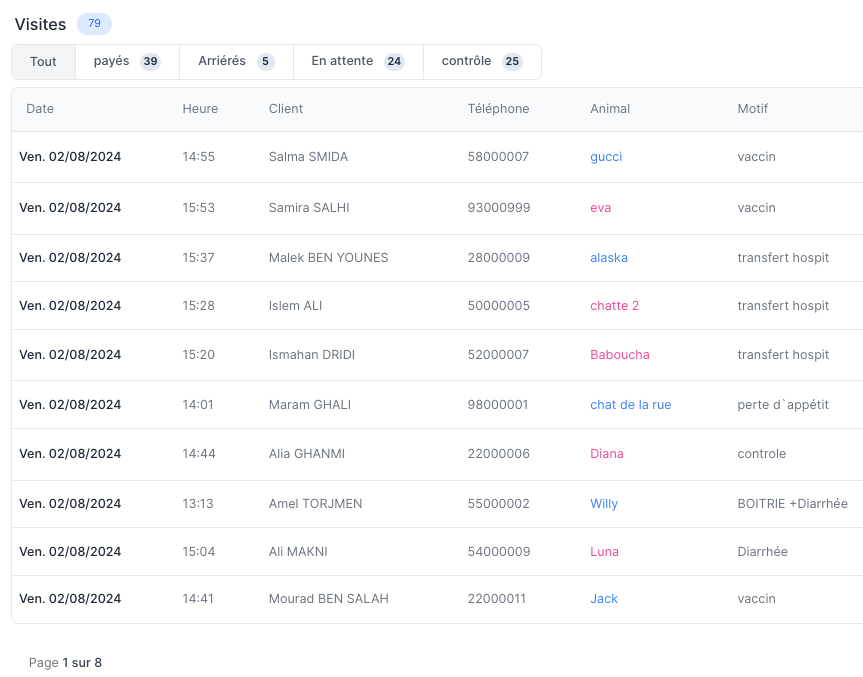
Task: Click the animal link eva
Action: [x=600, y=208]
